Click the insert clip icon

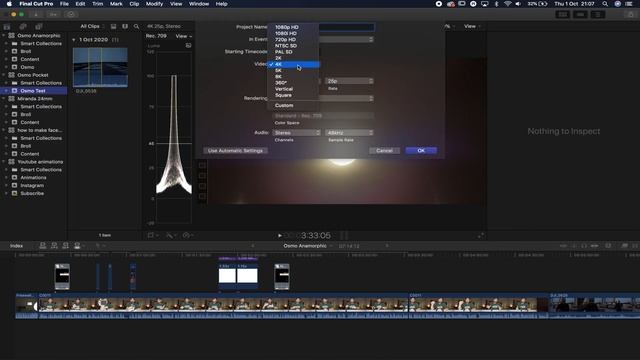pyautogui.click(x=54, y=246)
